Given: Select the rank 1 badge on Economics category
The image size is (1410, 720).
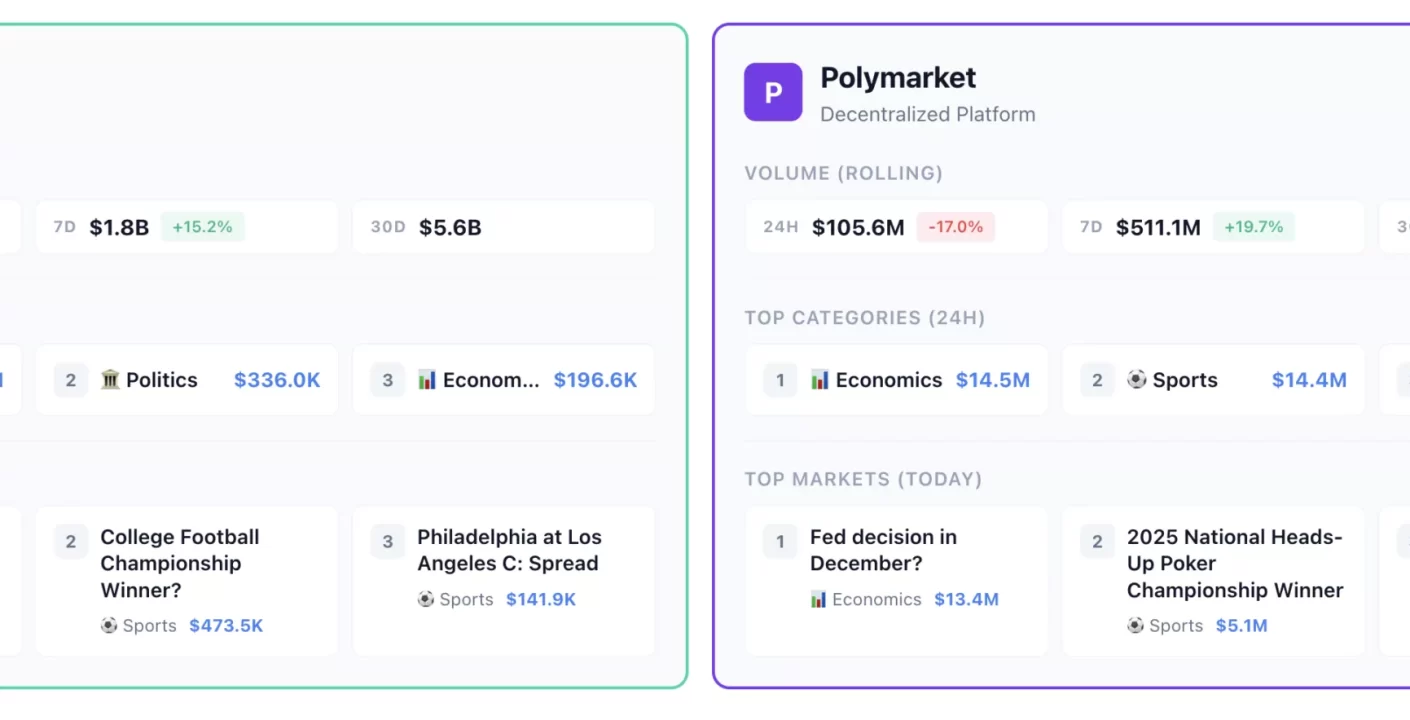Looking at the screenshot, I should 779,380.
